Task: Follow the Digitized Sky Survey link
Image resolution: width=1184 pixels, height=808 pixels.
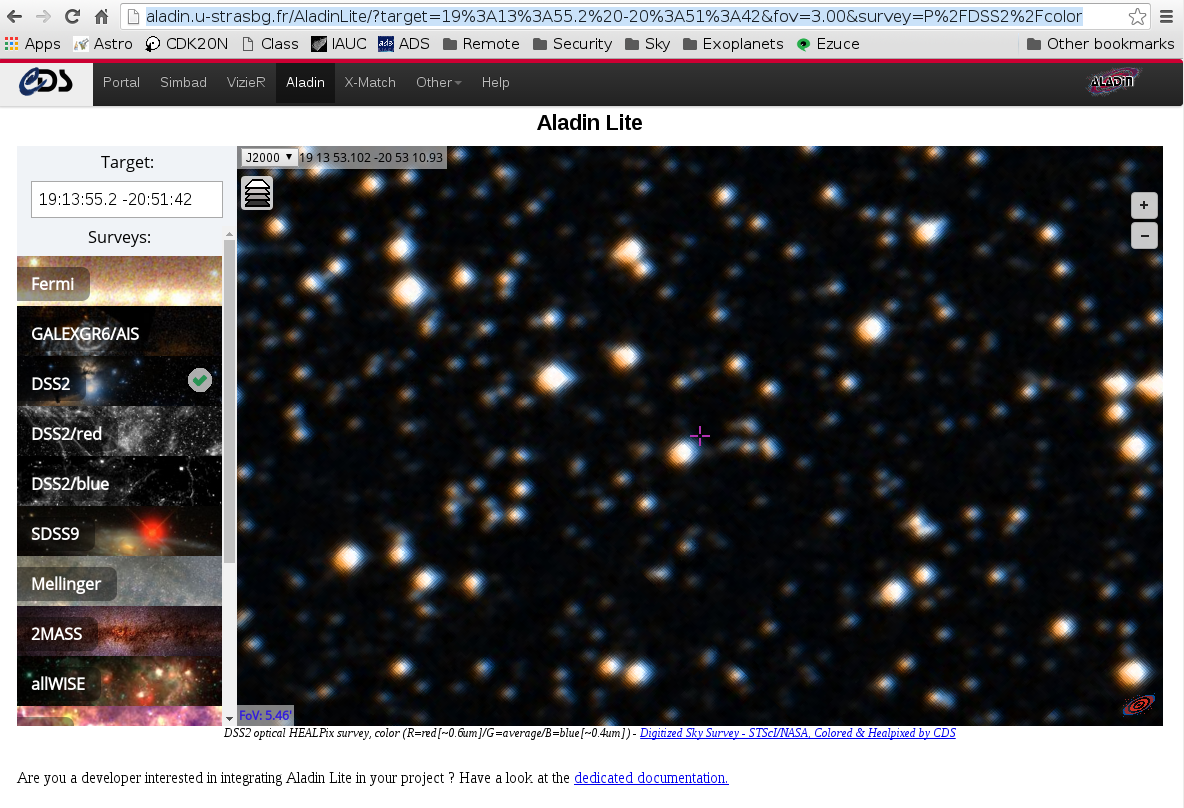Action: point(797,732)
